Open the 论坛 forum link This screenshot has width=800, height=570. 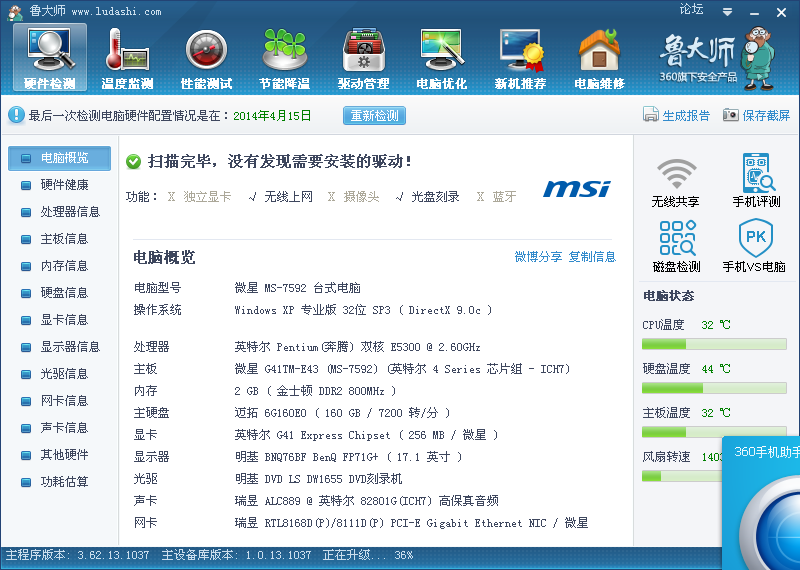pyautogui.click(x=691, y=9)
